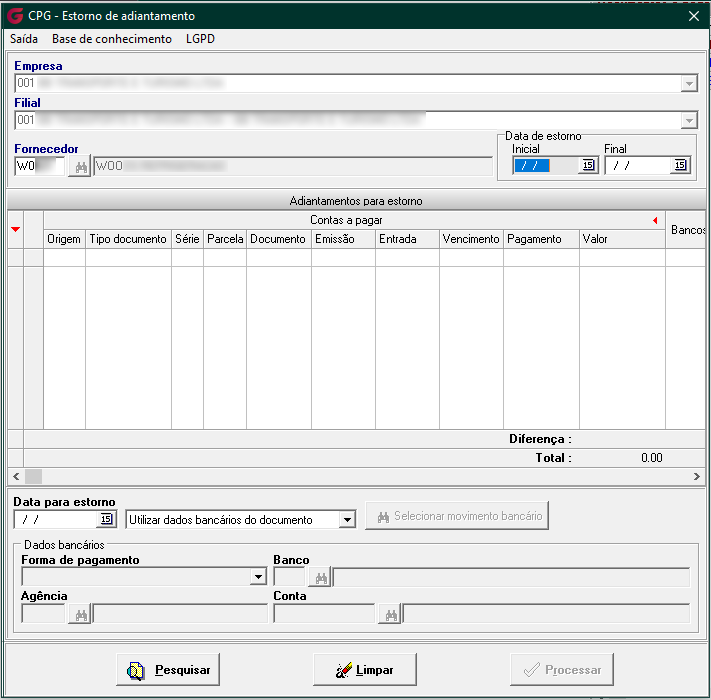Image resolution: width=711 pixels, height=700 pixels.
Task: Click Agência search binoculars icon
Action: tap(80, 615)
